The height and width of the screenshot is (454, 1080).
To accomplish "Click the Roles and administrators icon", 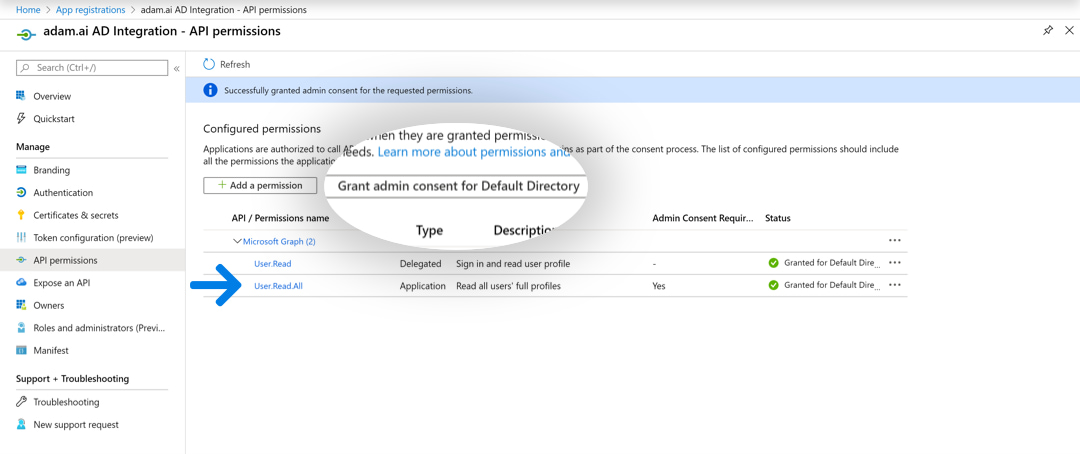I will coord(21,327).
